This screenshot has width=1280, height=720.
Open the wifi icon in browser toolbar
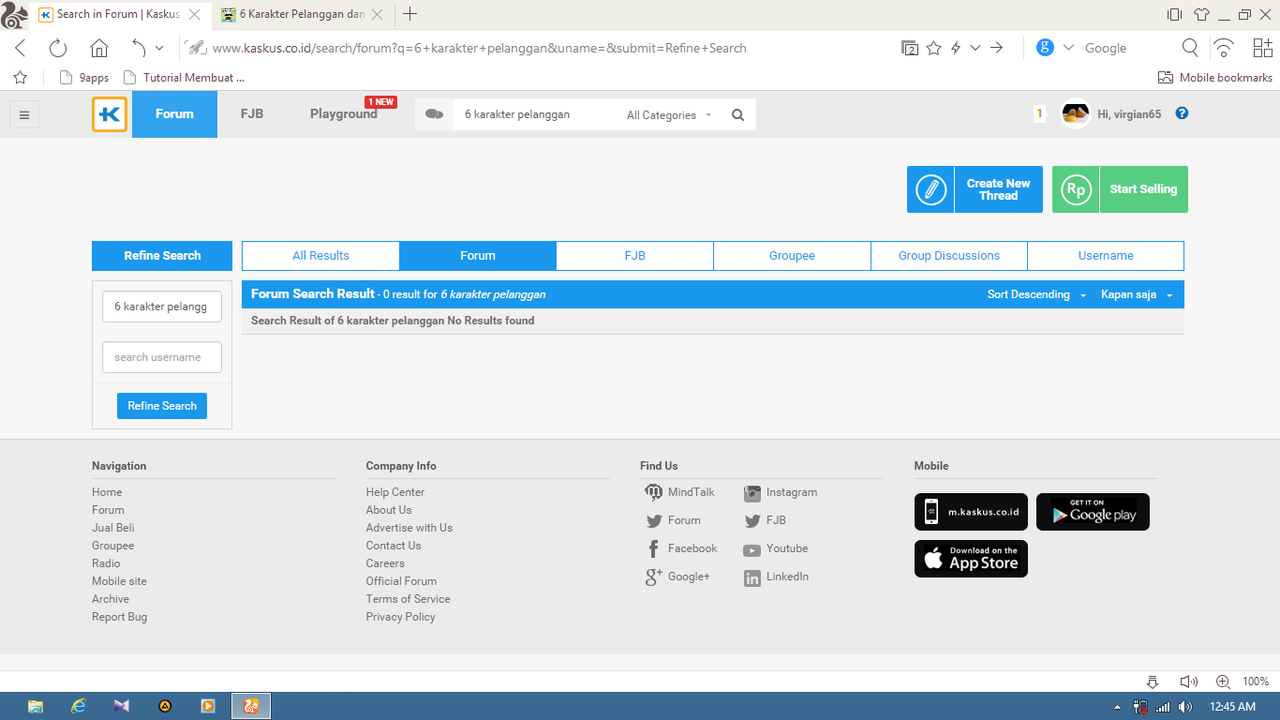[x=1223, y=48]
